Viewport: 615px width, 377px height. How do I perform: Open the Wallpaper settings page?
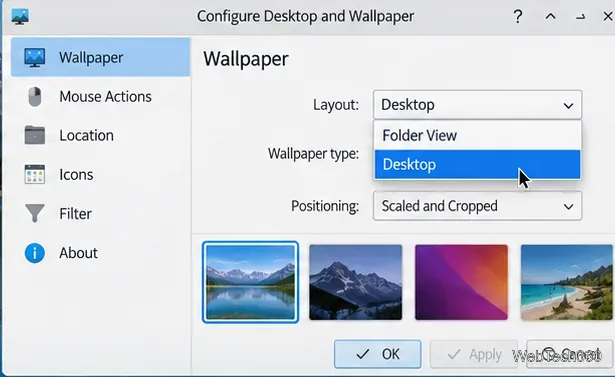point(100,57)
